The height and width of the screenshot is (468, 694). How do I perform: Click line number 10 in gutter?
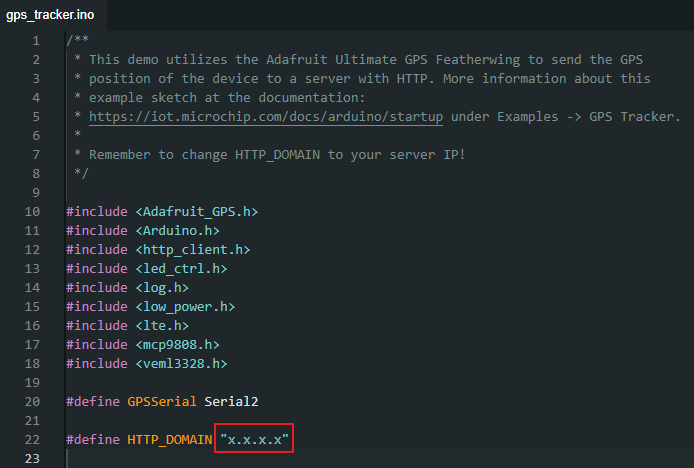(x=32, y=212)
